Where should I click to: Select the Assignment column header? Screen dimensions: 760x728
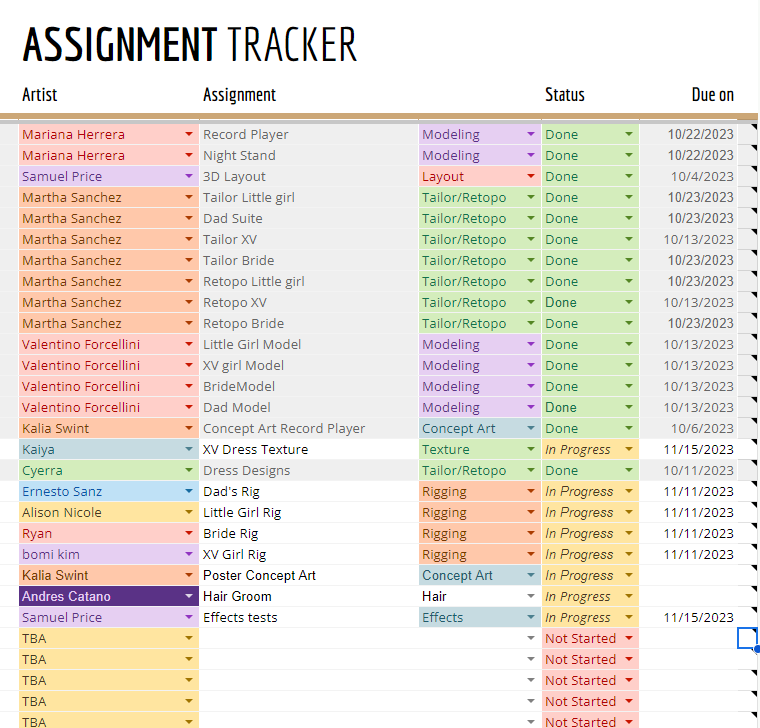pyautogui.click(x=239, y=95)
